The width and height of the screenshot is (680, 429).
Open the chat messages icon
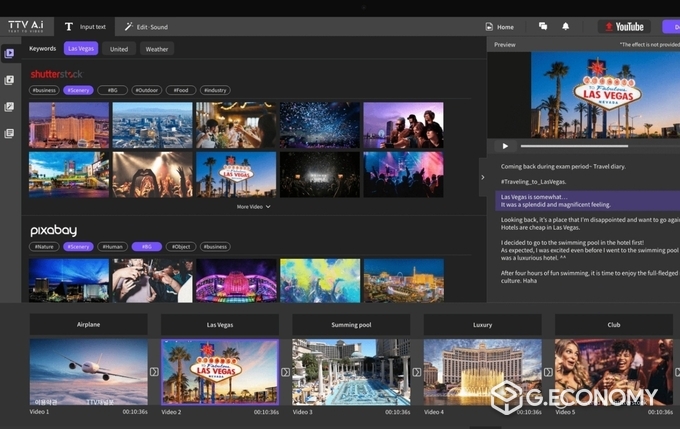pyautogui.click(x=543, y=26)
